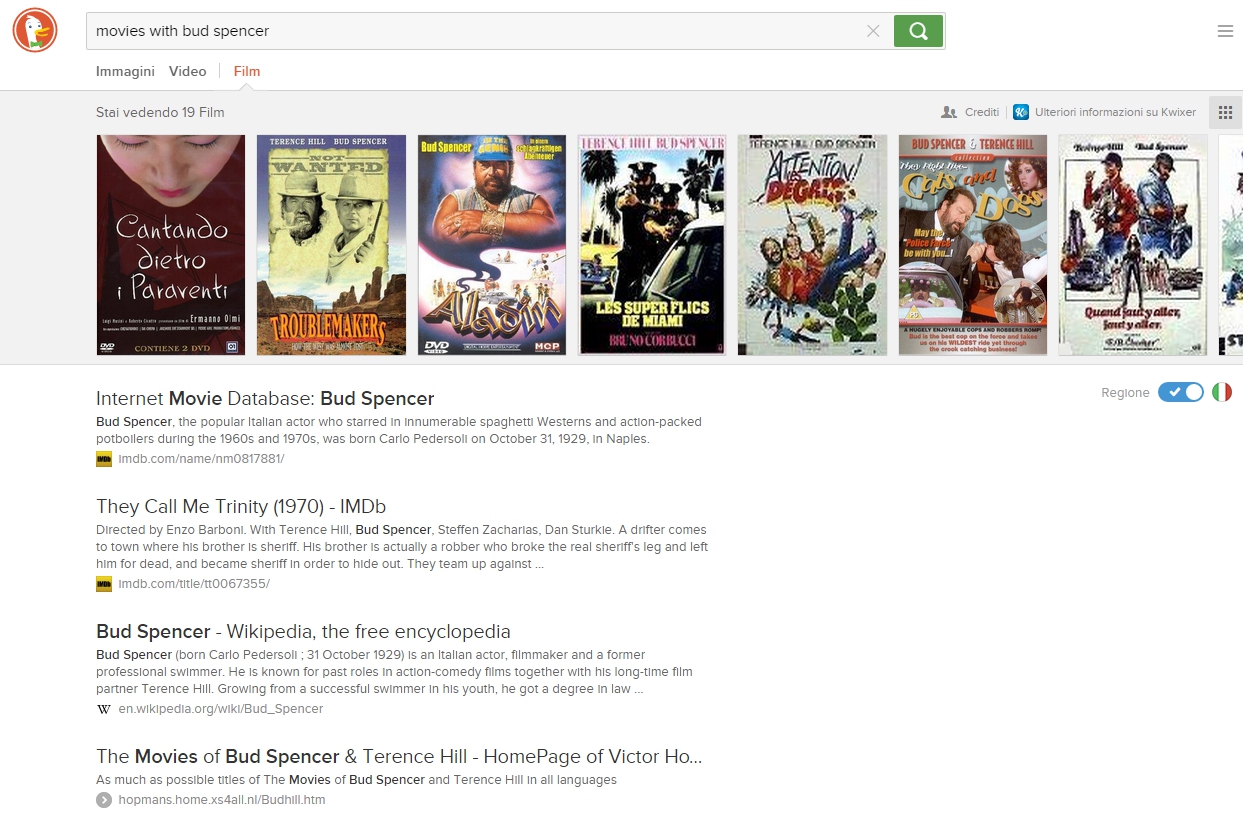Open the Immagini tab
Screen dimensions: 1243x826
tap(125, 71)
